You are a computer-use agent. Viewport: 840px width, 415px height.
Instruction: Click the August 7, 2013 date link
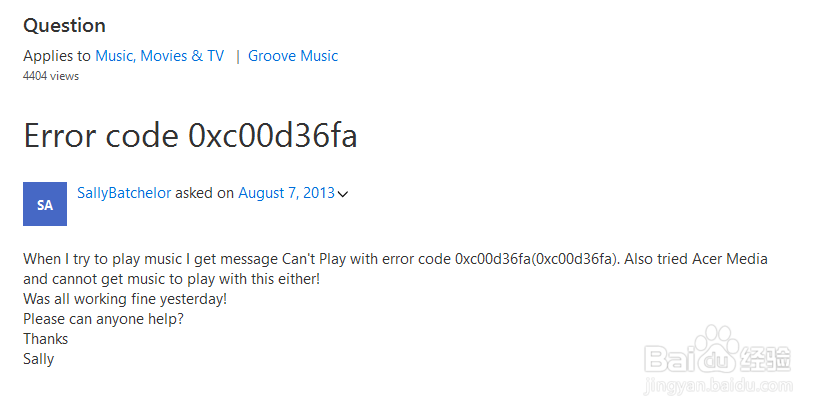pyautogui.click(x=287, y=193)
